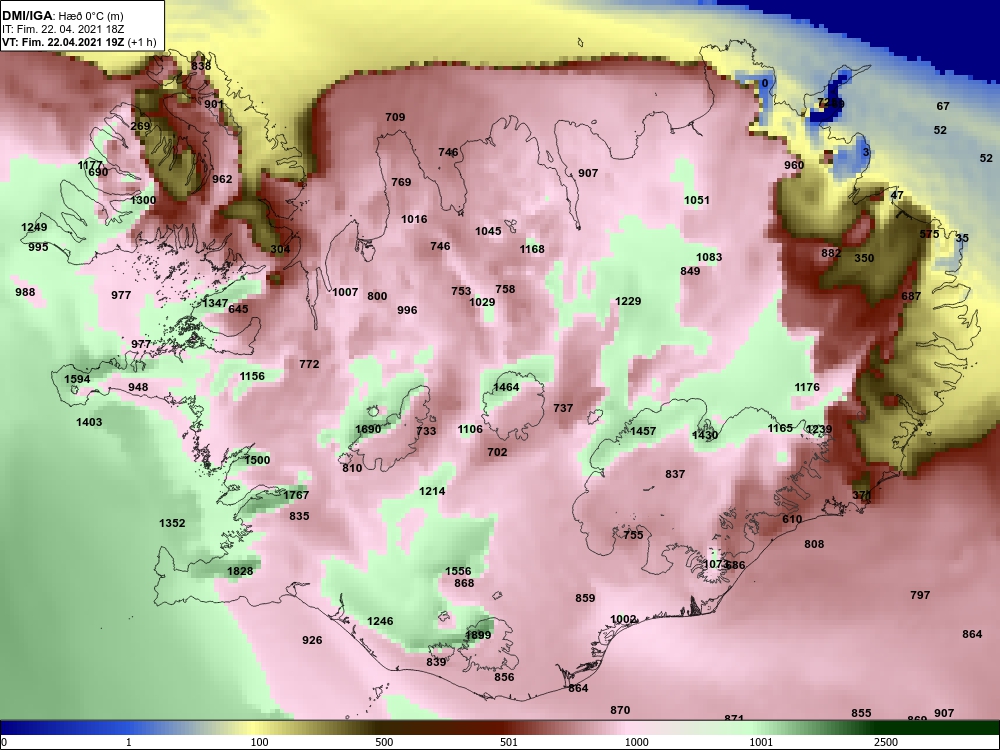This screenshot has width=1000, height=750.
Task: Select the 1347 map label
Action: click(x=214, y=303)
